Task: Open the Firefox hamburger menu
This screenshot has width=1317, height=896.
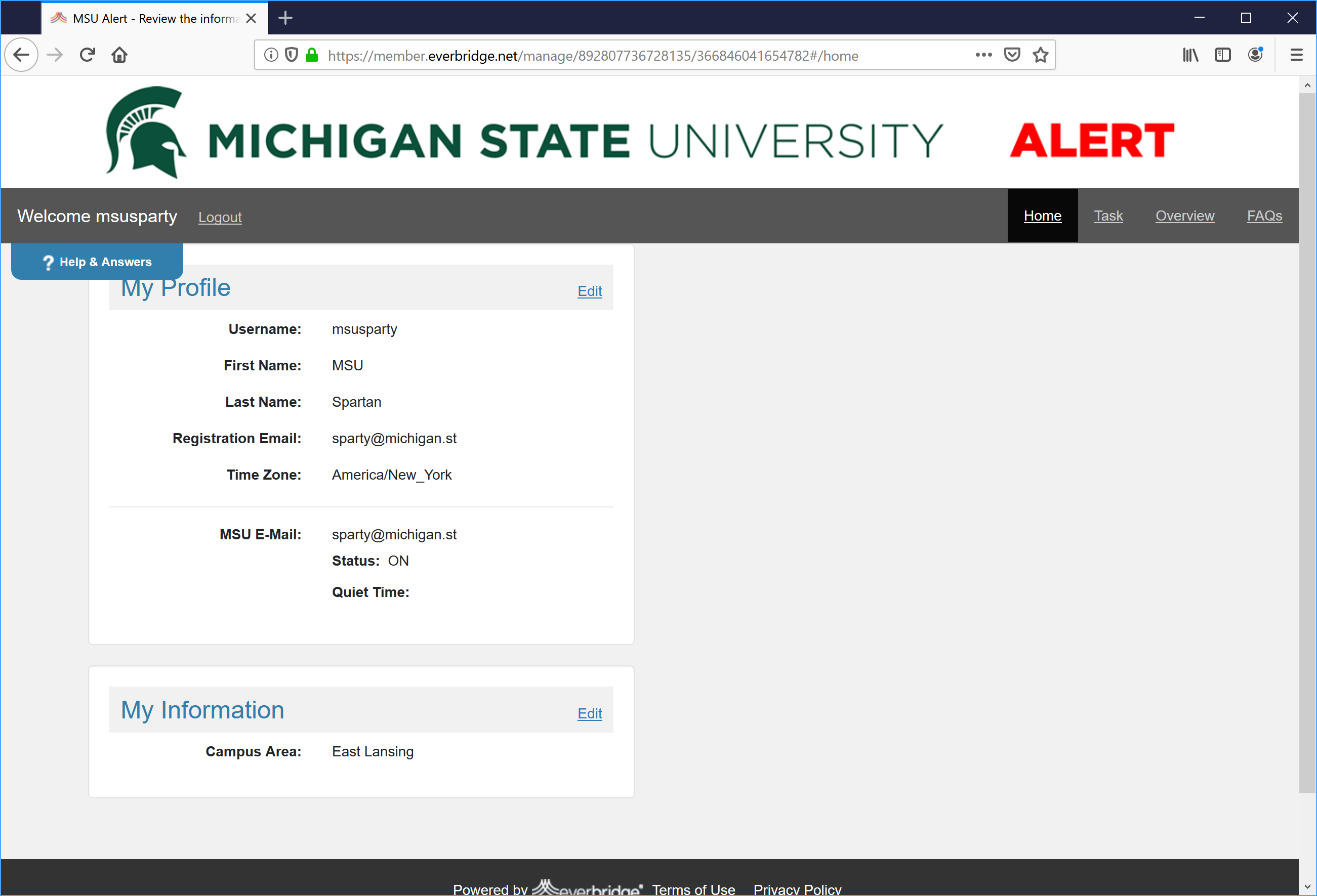Action: [1297, 55]
